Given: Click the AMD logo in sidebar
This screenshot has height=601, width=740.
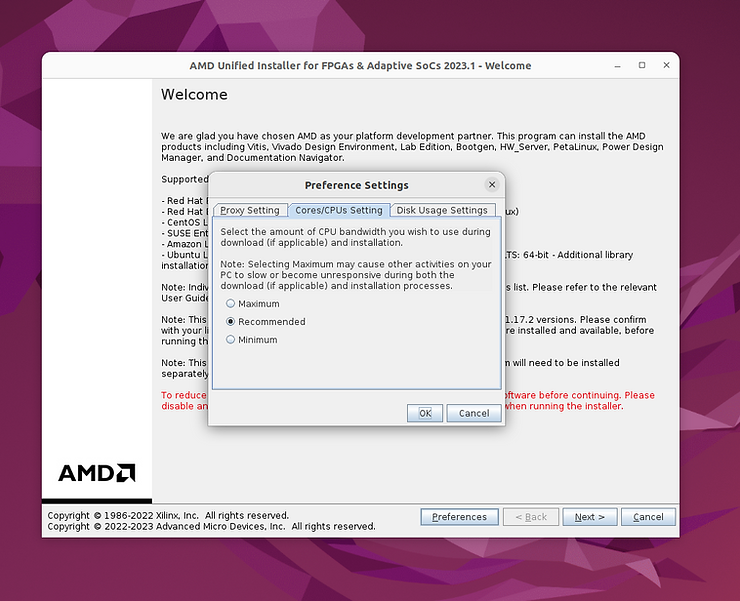Looking at the screenshot, I should (x=97, y=473).
